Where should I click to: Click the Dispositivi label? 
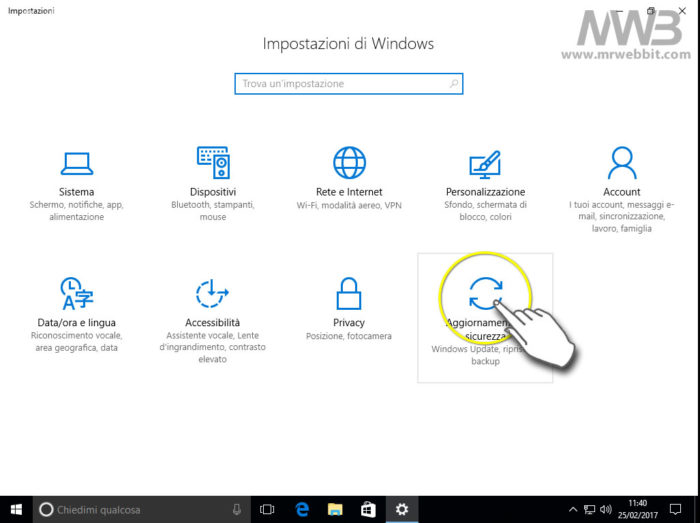pyautogui.click(x=213, y=192)
